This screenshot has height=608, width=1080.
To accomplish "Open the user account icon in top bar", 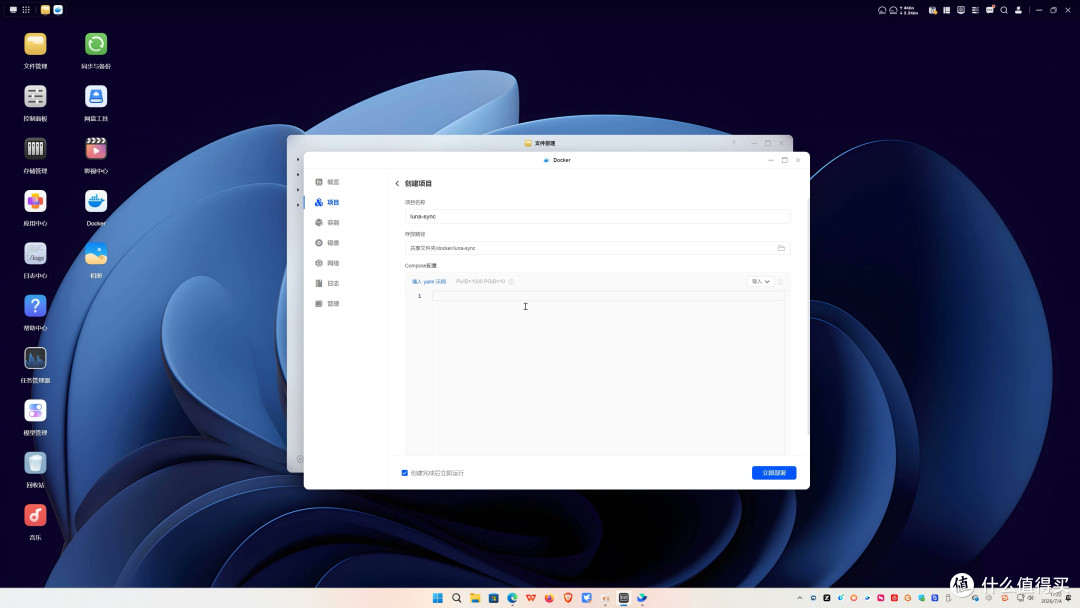I will coord(1018,10).
